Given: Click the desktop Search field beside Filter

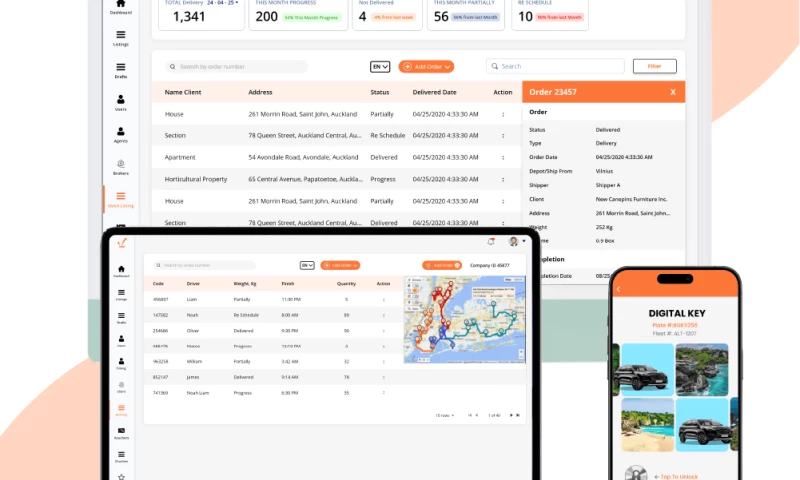Looking at the screenshot, I should [x=556, y=66].
